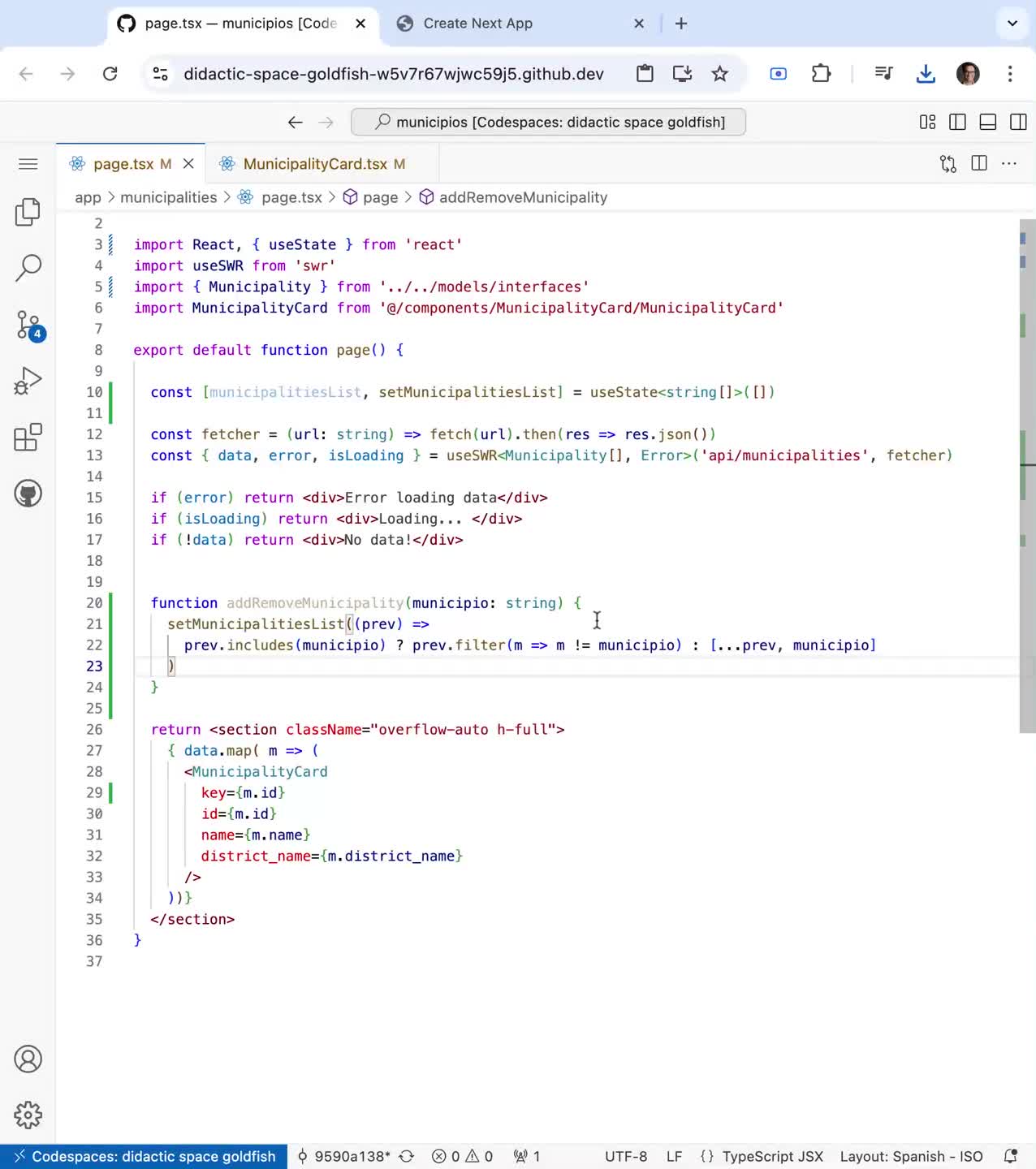The width and height of the screenshot is (1036, 1169).
Task: Click the branch 9590a138* in status bar
Action: (343, 1156)
